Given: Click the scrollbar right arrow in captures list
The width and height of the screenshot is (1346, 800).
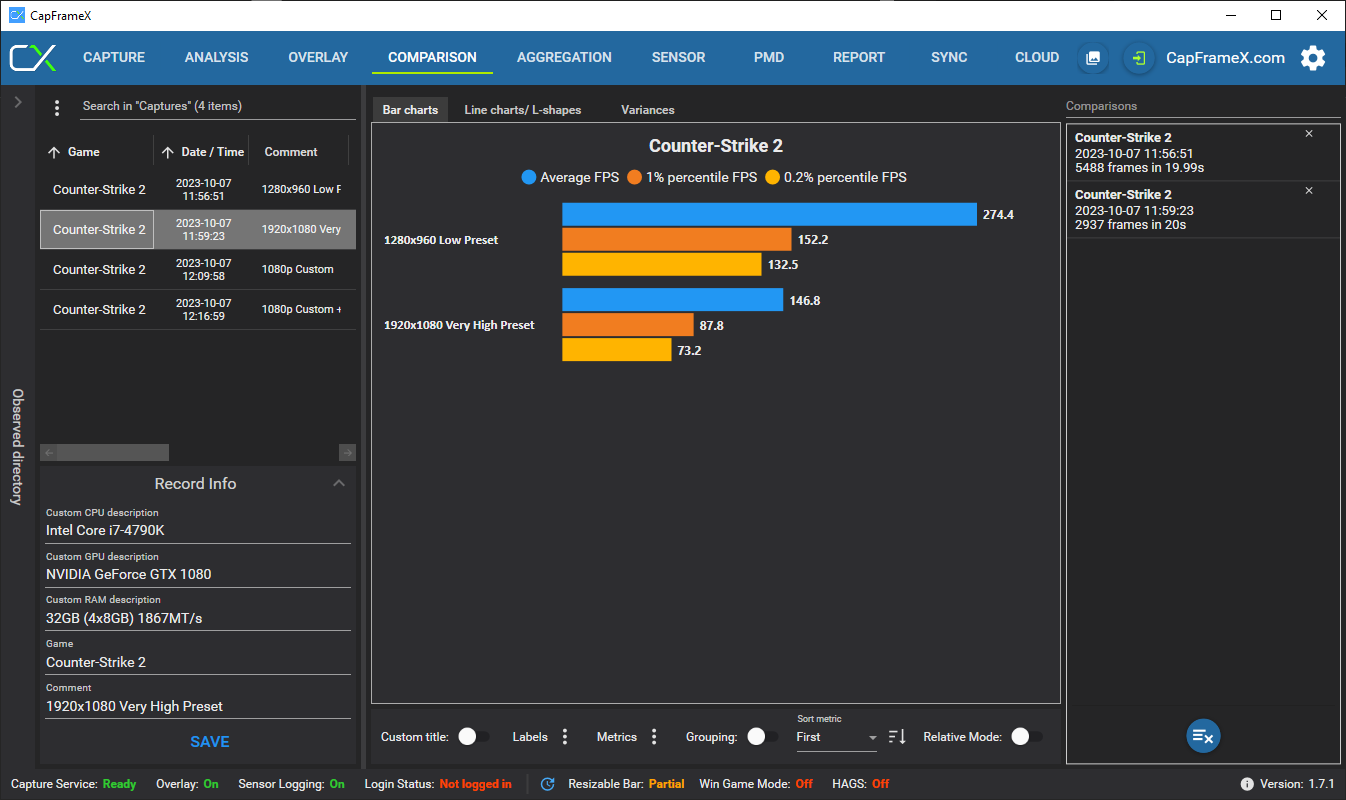Looking at the screenshot, I should [x=347, y=453].
